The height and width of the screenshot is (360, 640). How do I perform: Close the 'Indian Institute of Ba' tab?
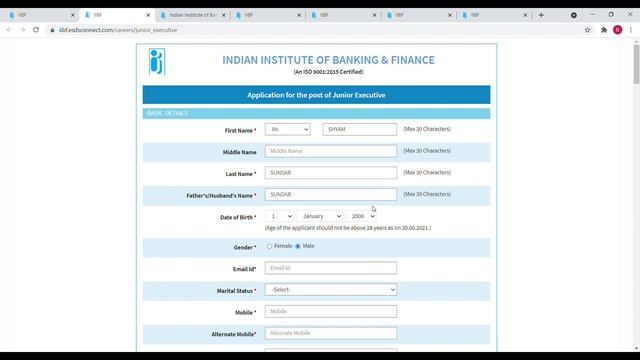(224, 15)
